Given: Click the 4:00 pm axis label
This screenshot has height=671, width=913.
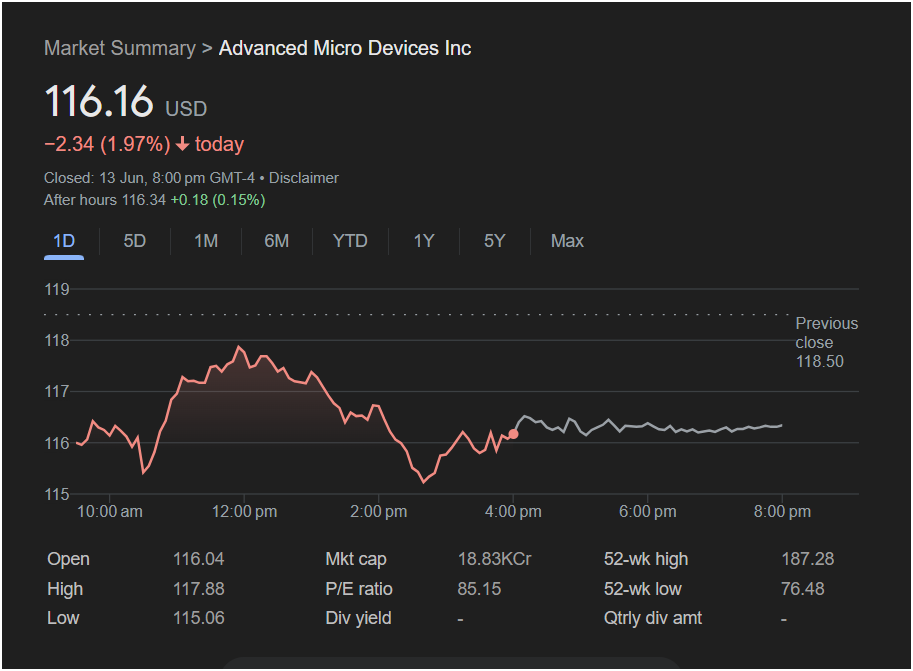Looking at the screenshot, I should [513, 512].
